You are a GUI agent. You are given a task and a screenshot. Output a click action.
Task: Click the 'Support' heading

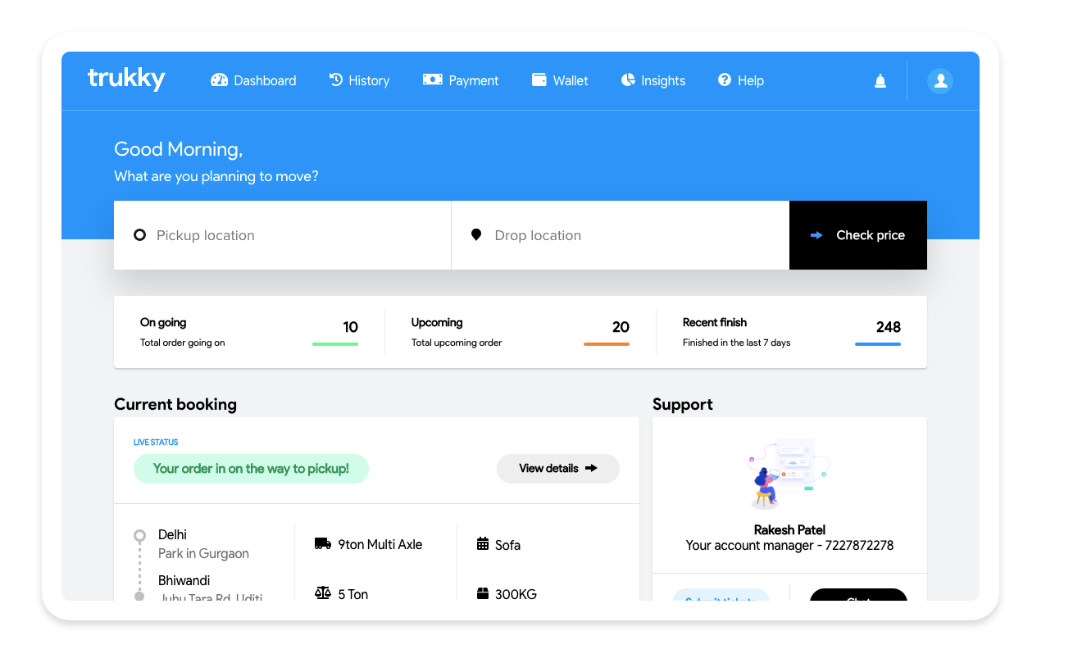coord(682,404)
